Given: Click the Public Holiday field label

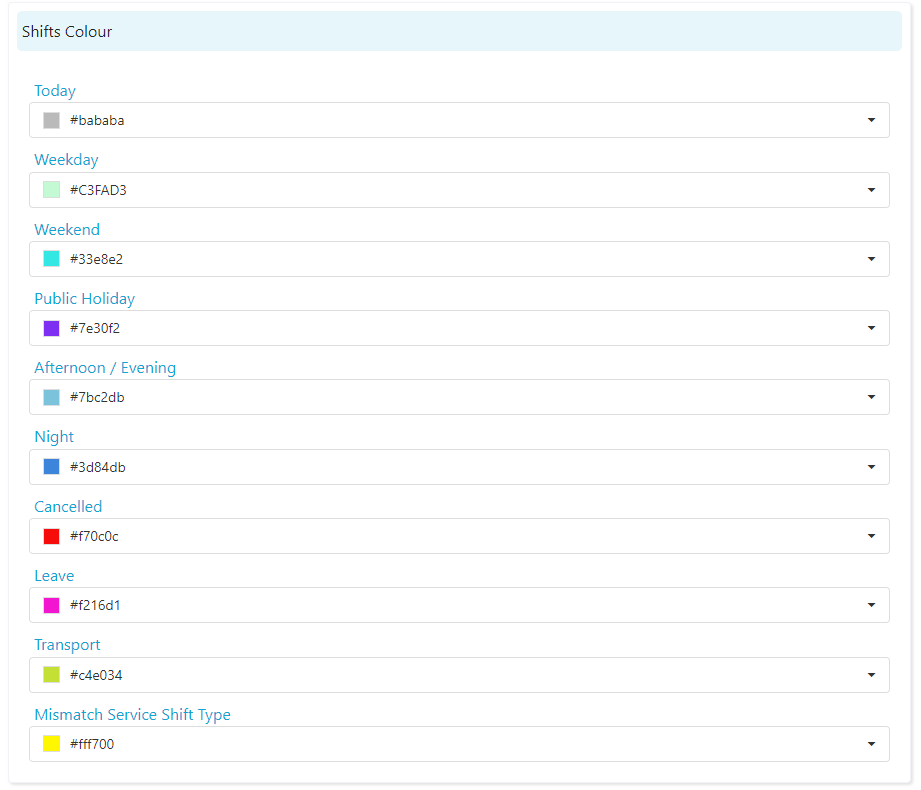Looking at the screenshot, I should pyautogui.click(x=85, y=299).
